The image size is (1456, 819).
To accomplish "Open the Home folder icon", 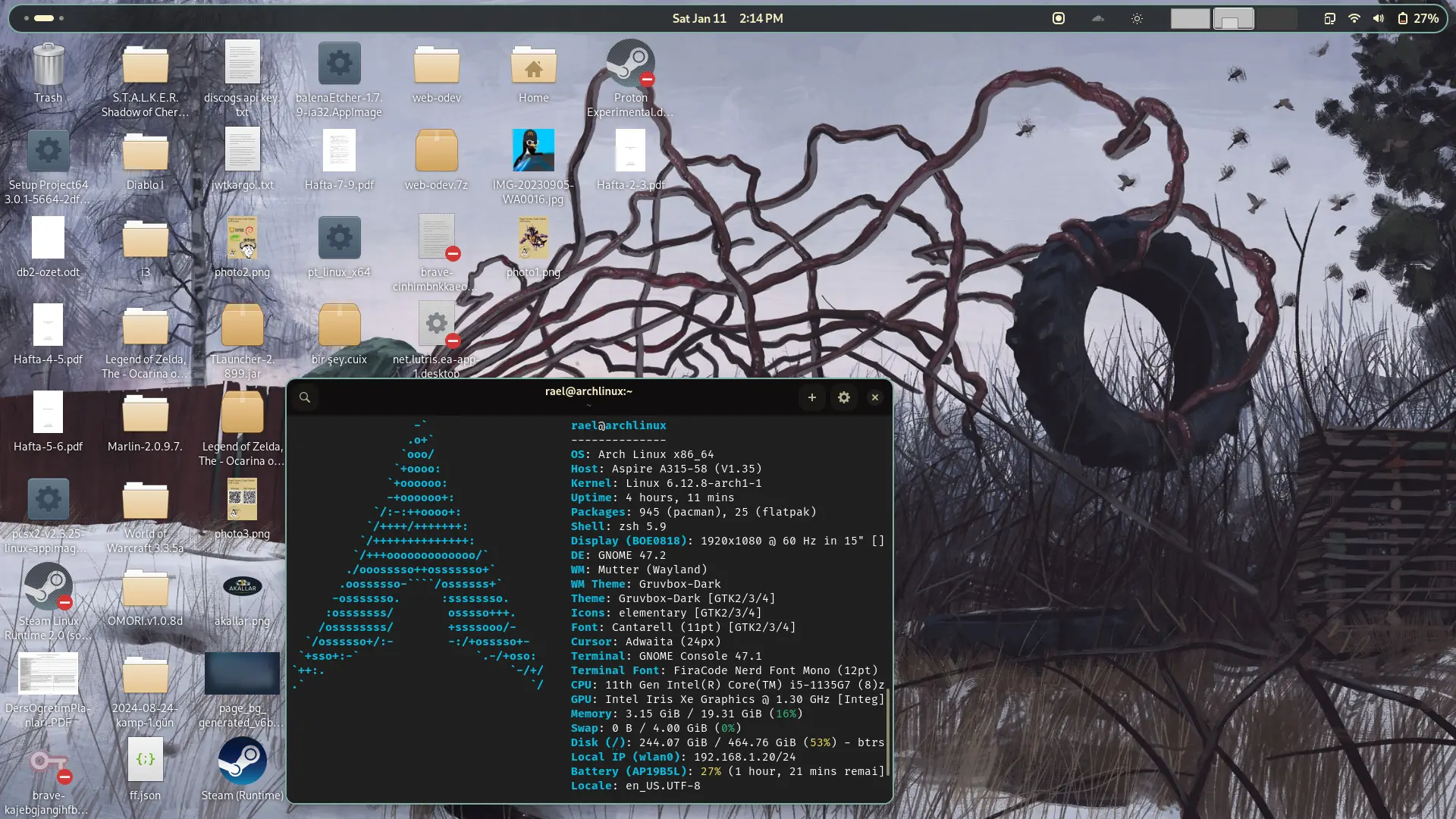I will click(x=534, y=64).
